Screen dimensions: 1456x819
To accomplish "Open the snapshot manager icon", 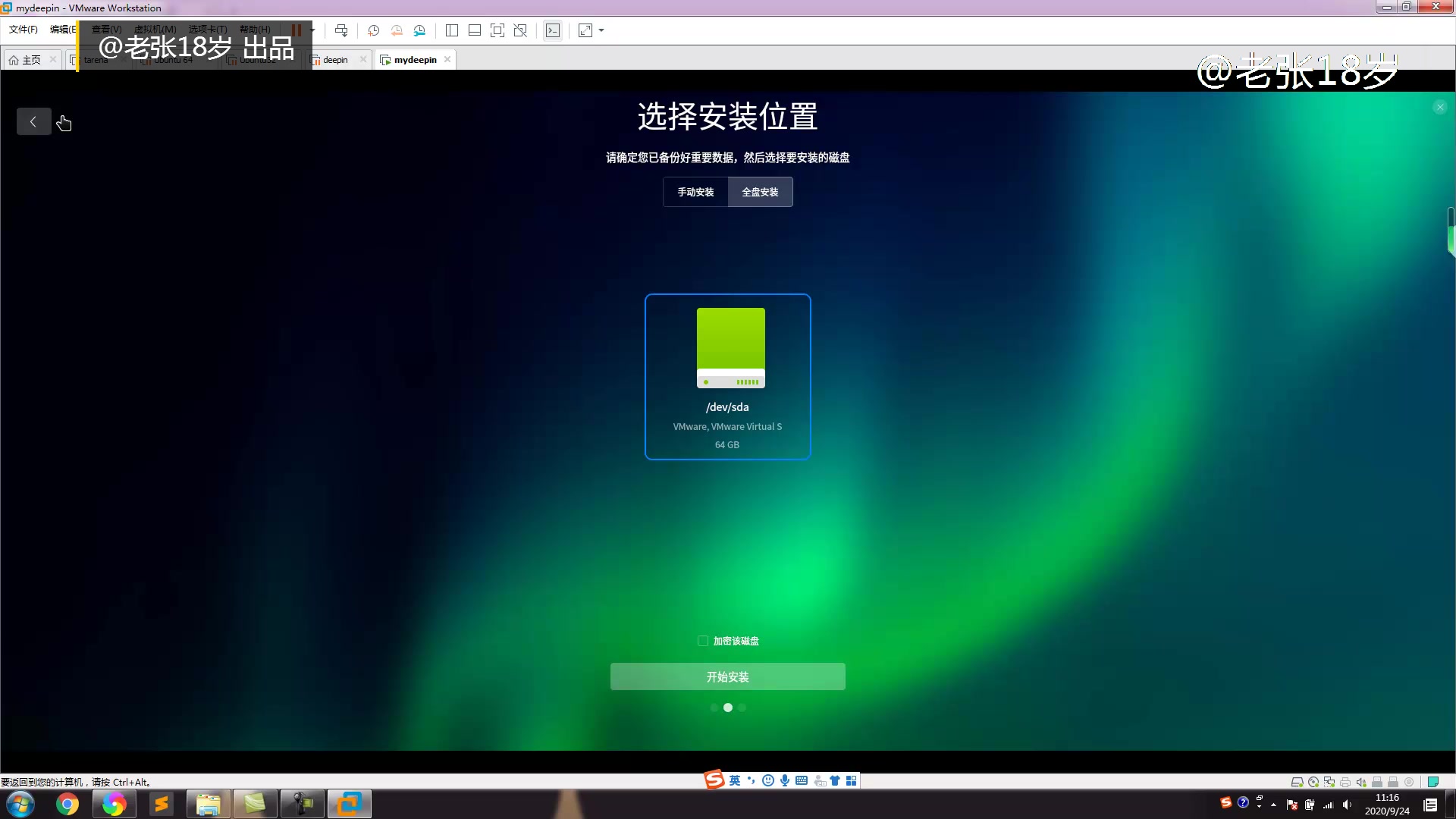I will coord(419,30).
